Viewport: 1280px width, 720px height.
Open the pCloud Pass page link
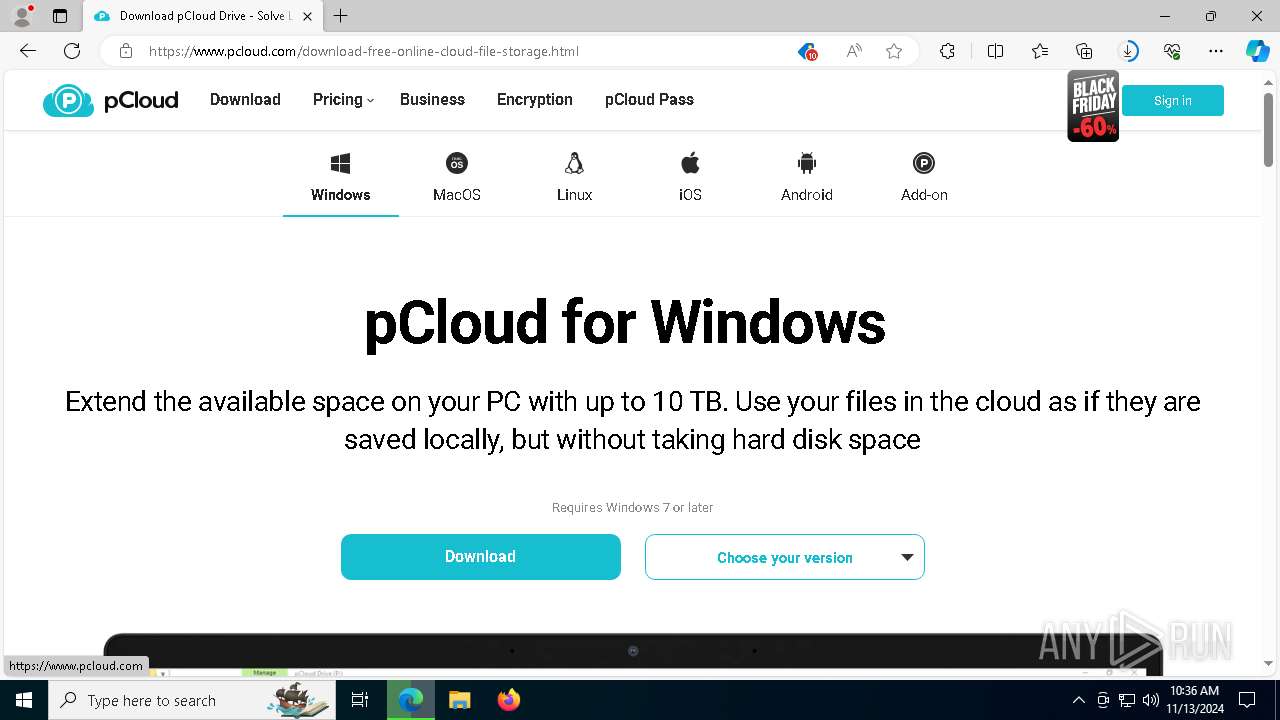click(x=649, y=99)
